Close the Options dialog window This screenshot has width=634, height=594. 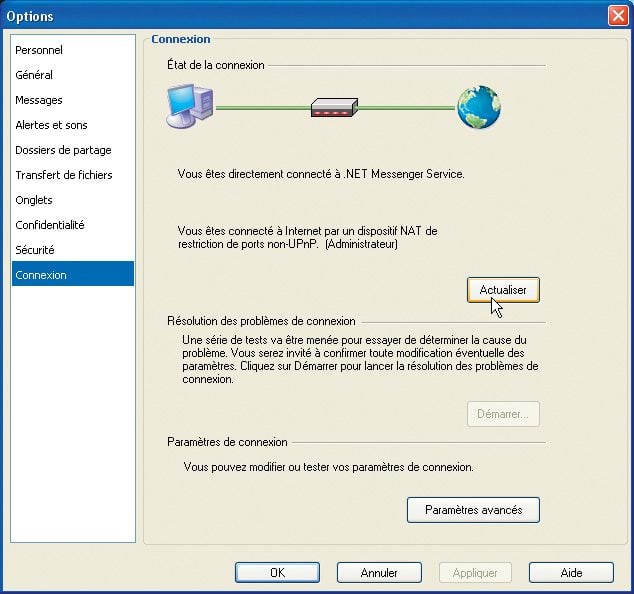pyautogui.click(x=617, y=16)
